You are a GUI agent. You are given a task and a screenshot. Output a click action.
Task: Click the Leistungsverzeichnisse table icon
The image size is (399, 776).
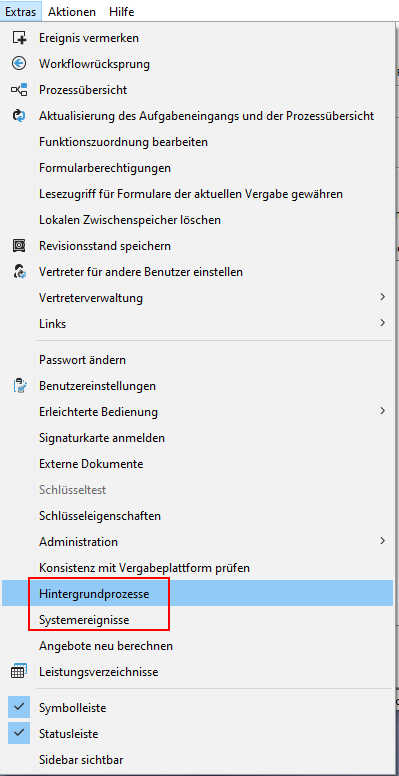tap(19, 672)
